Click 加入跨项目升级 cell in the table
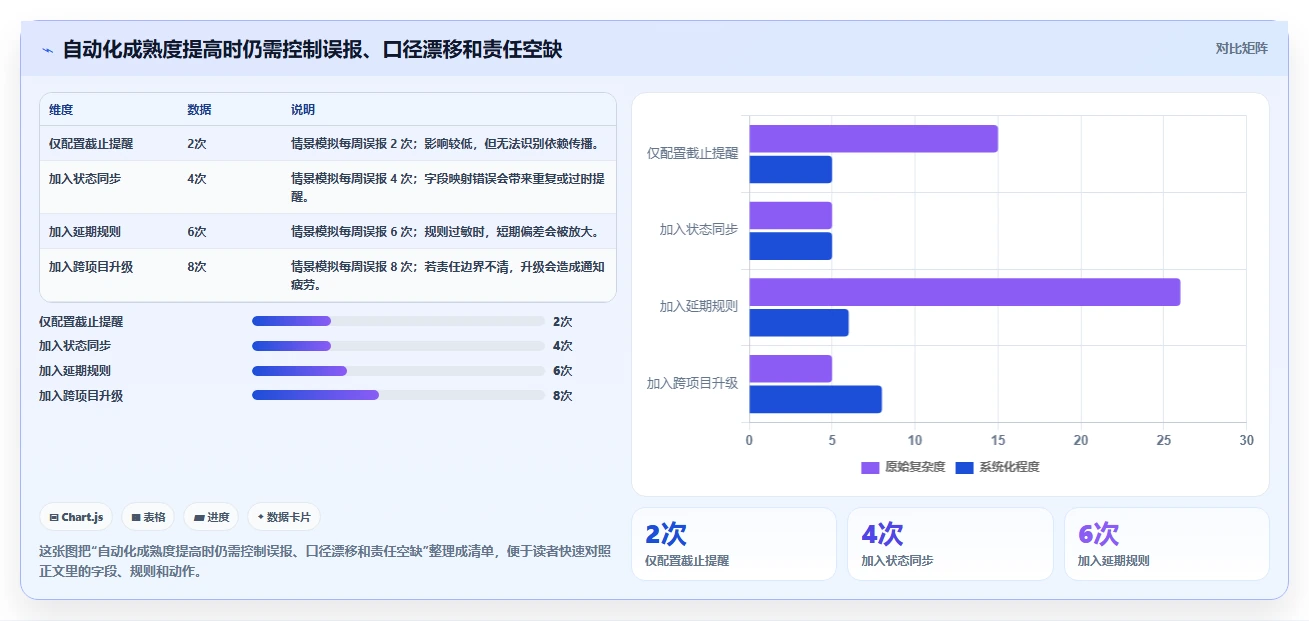 click(91, 266)
